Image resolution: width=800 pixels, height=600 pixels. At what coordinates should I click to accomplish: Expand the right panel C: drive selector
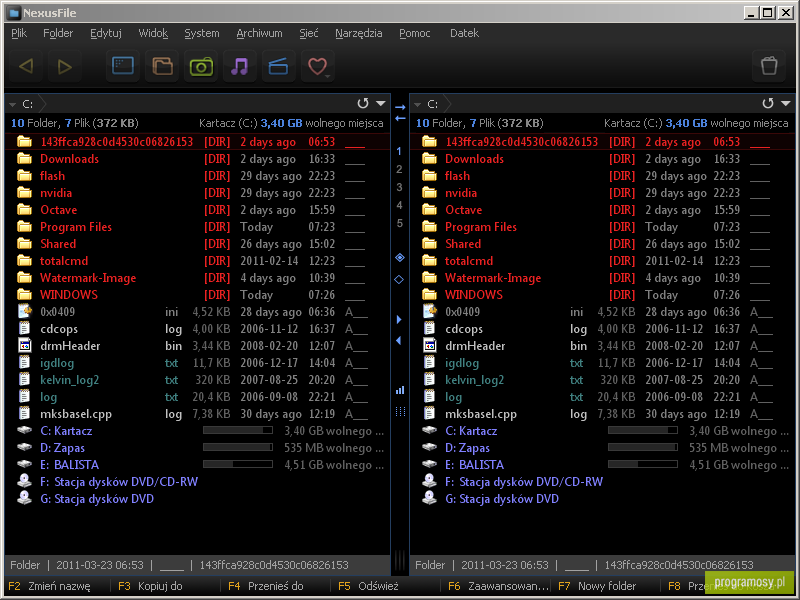point(417,105)
